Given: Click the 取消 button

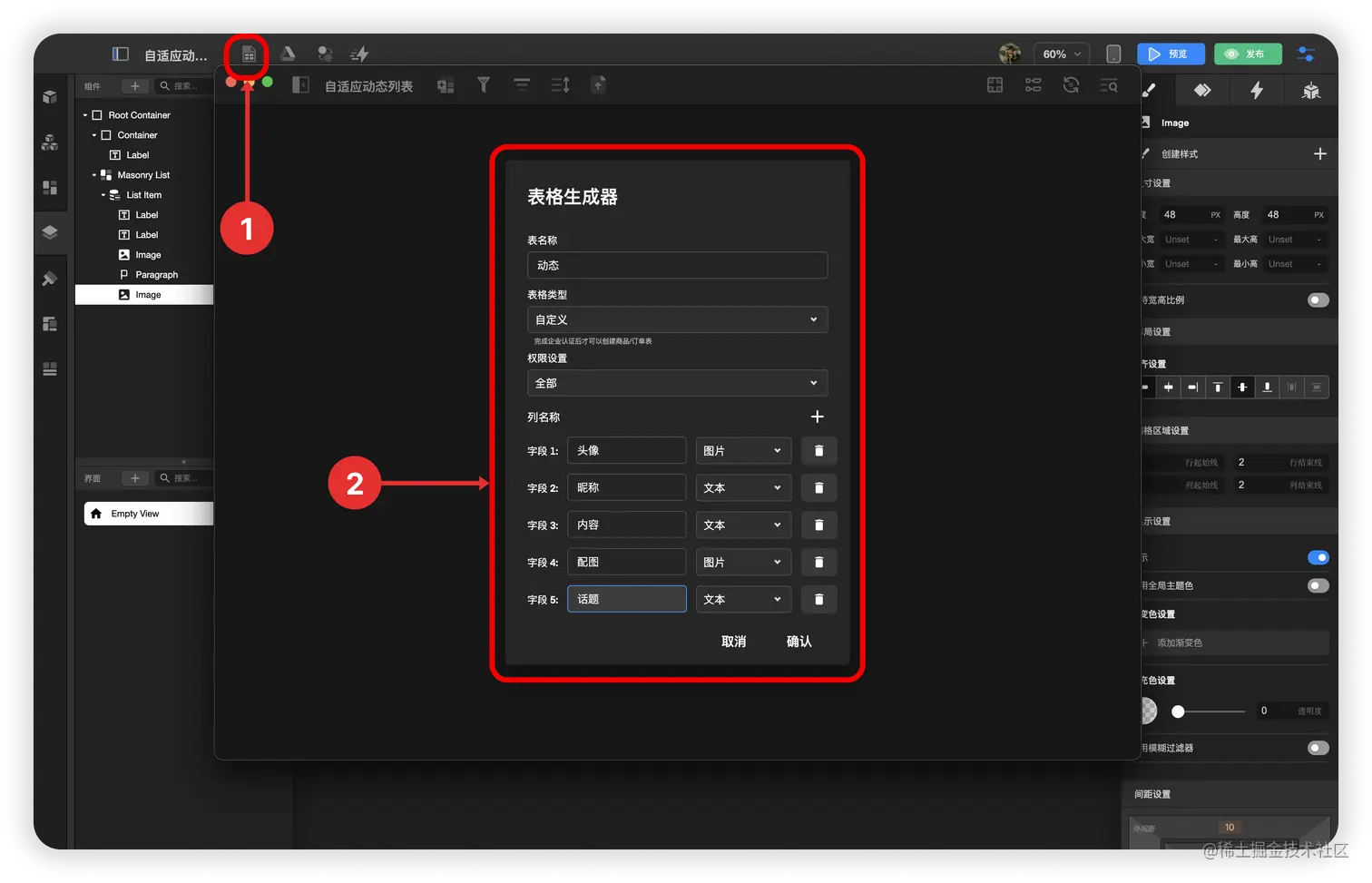Looking at the screenshot, I should pos(733,642).
